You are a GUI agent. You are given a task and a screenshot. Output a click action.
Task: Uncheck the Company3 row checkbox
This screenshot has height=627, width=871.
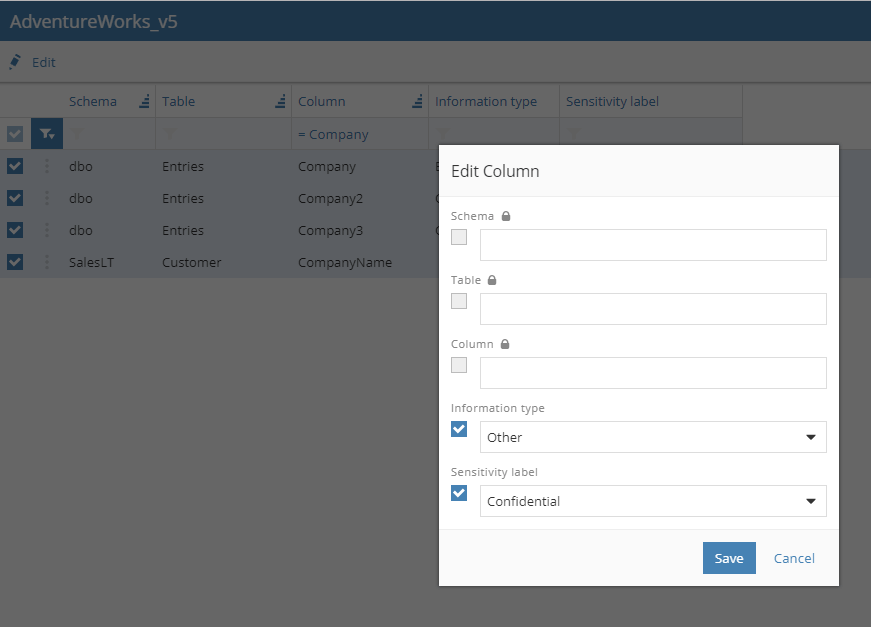15,230
